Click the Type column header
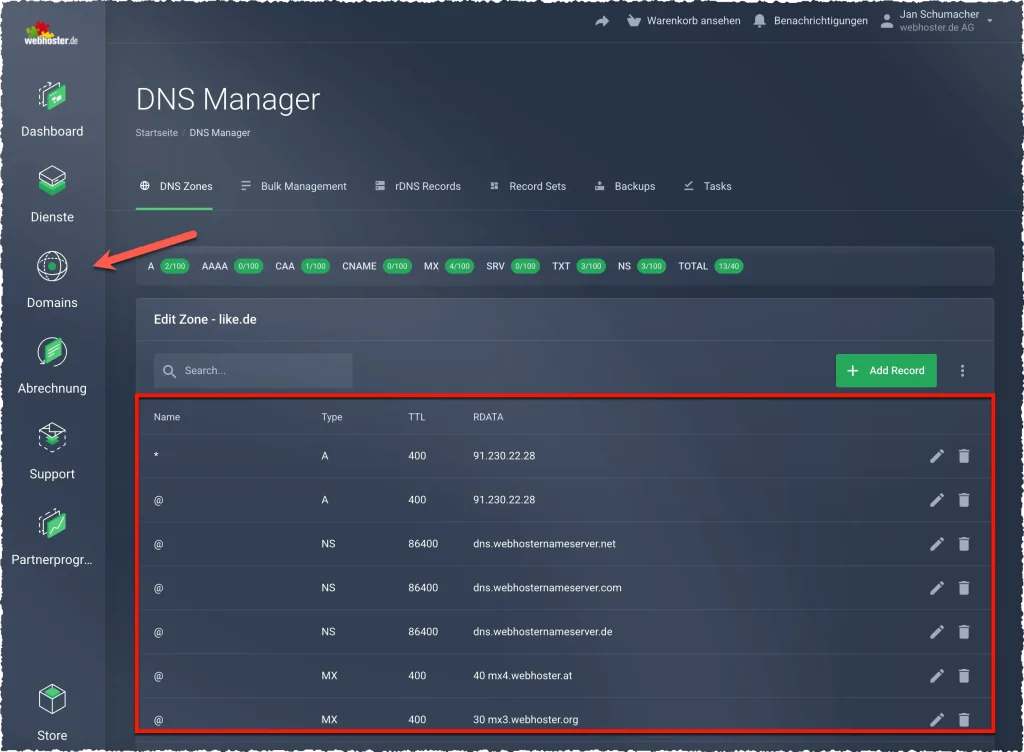The height and width of the screenshot is (752, 1024). (x=331, y=417)
